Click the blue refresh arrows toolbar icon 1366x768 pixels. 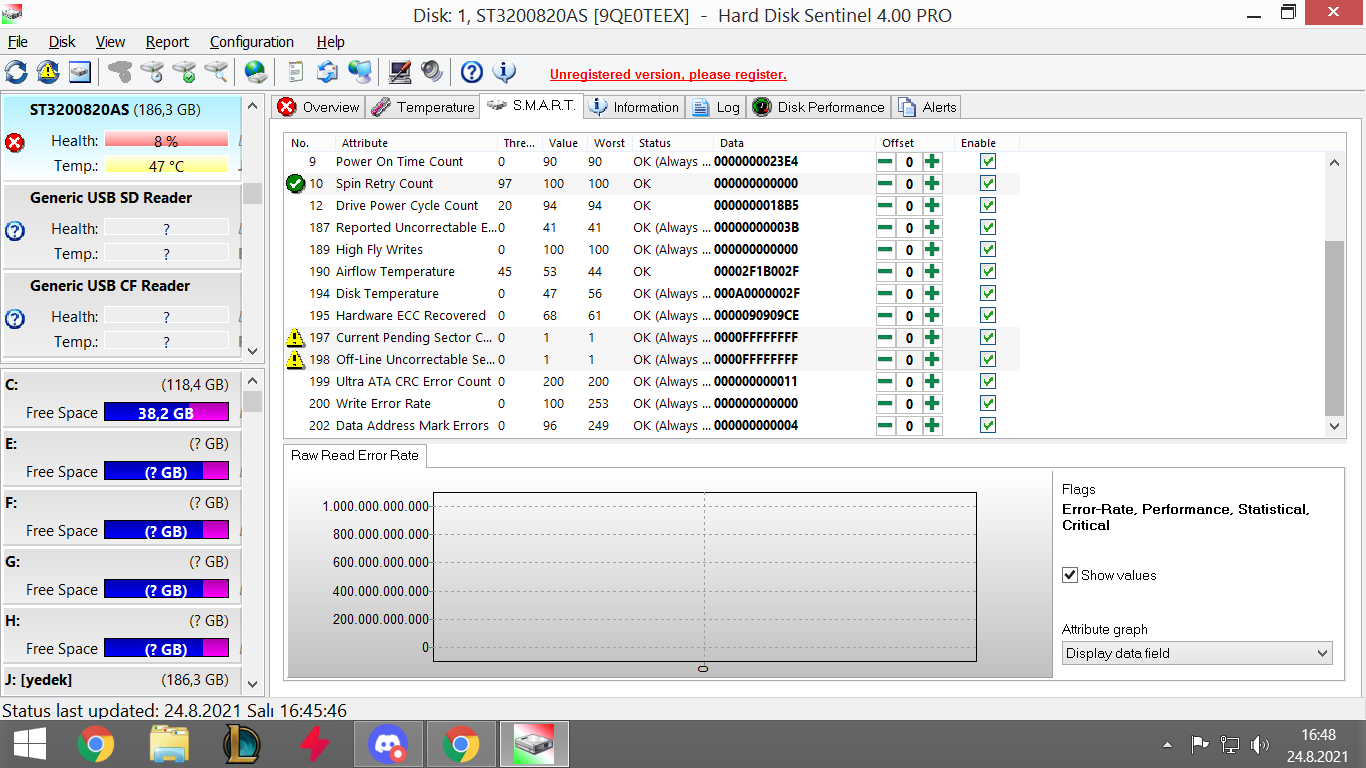tap(16, 72)
